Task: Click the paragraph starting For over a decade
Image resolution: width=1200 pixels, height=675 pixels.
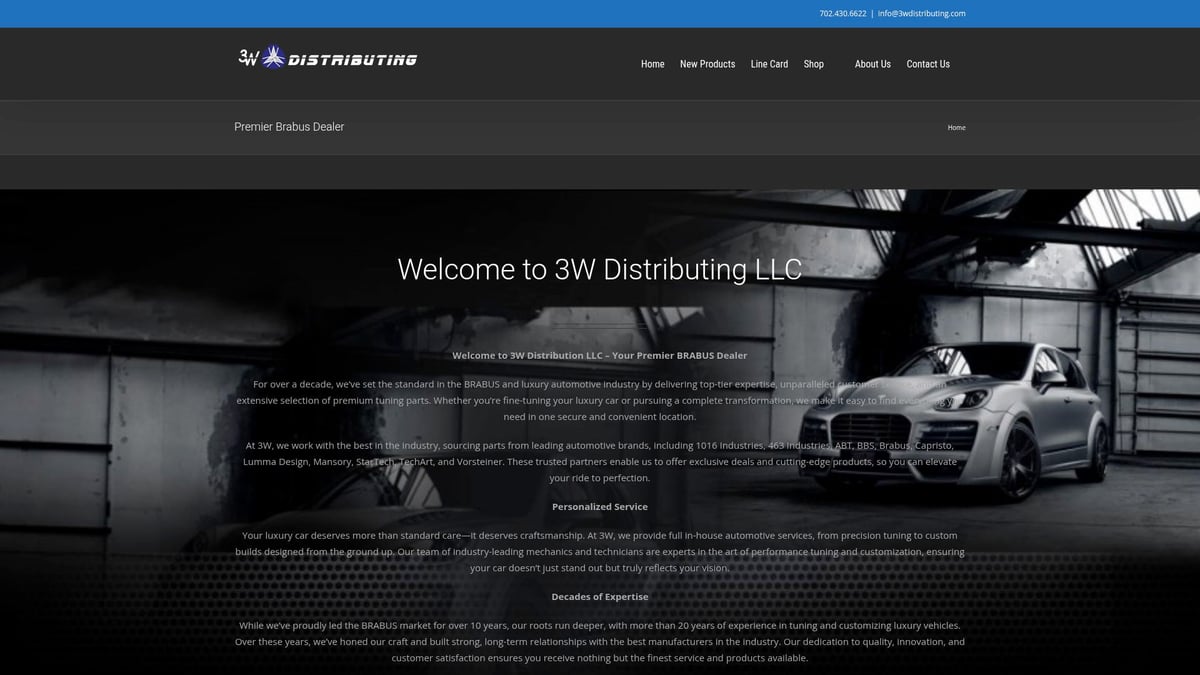Action: tap(599, 400)
